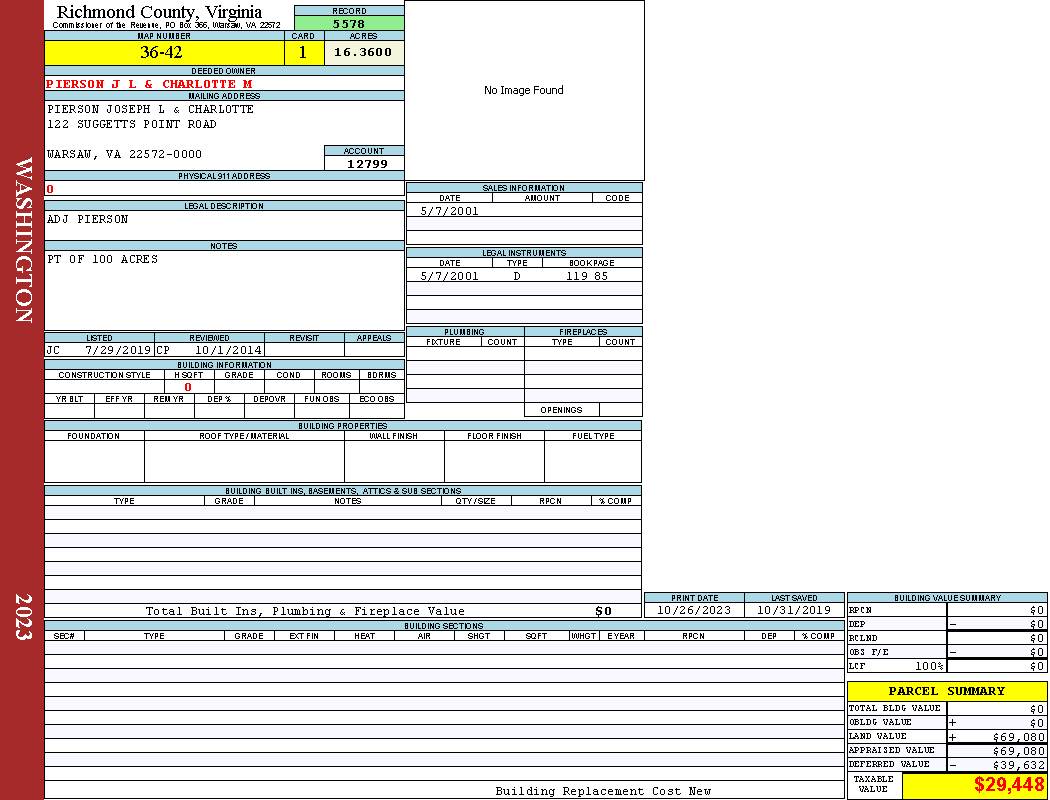This screenshot has width=1050, height=800.
Task: Click the print date 10/26/2023 cell
Action: coord(693,610)
